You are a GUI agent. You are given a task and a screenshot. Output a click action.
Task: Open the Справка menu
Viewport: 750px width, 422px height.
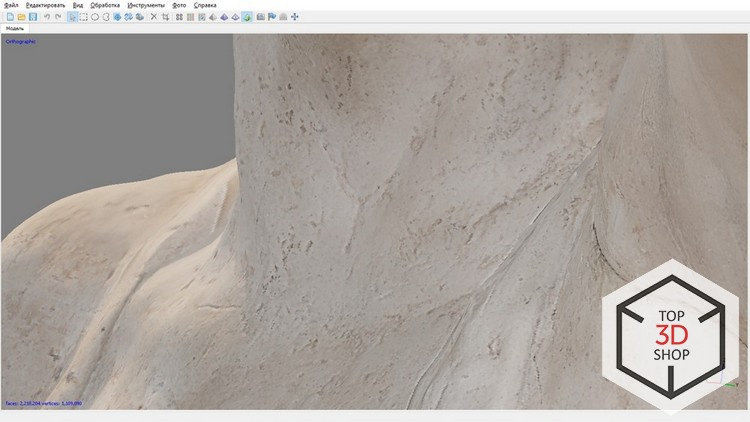[x=205, y=5]
